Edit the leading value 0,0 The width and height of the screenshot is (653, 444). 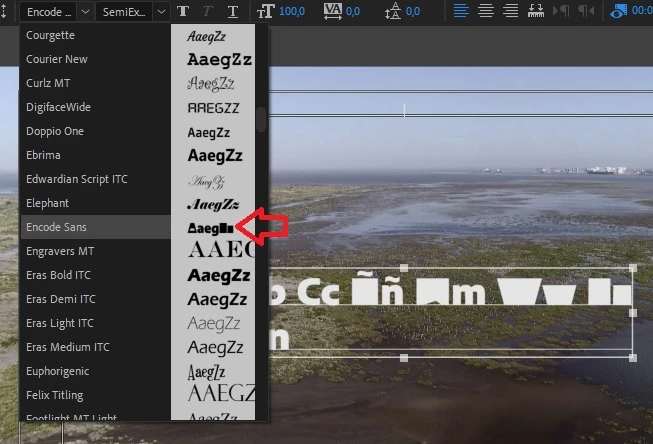pos(412,11)
